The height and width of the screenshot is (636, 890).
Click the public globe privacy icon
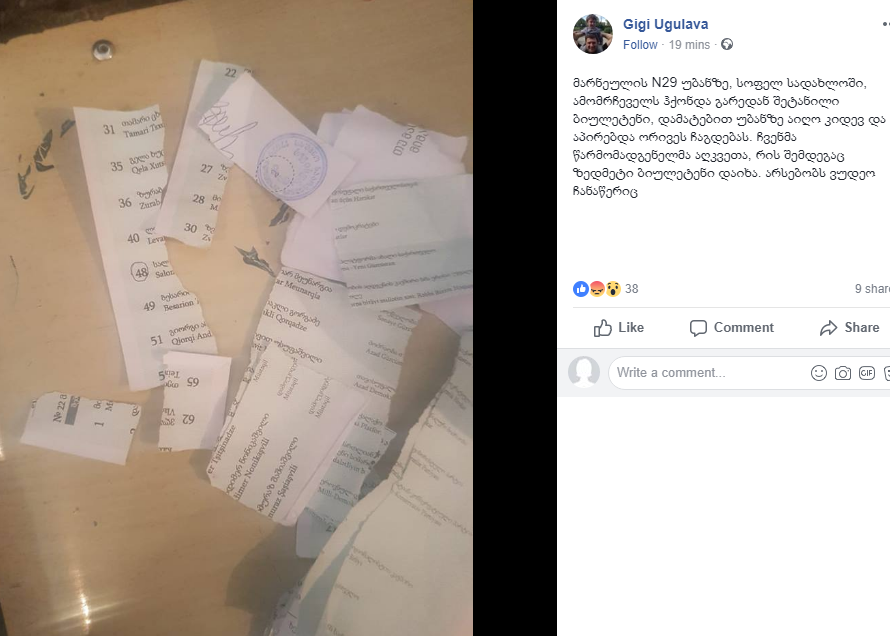click(x=727, y=44)
